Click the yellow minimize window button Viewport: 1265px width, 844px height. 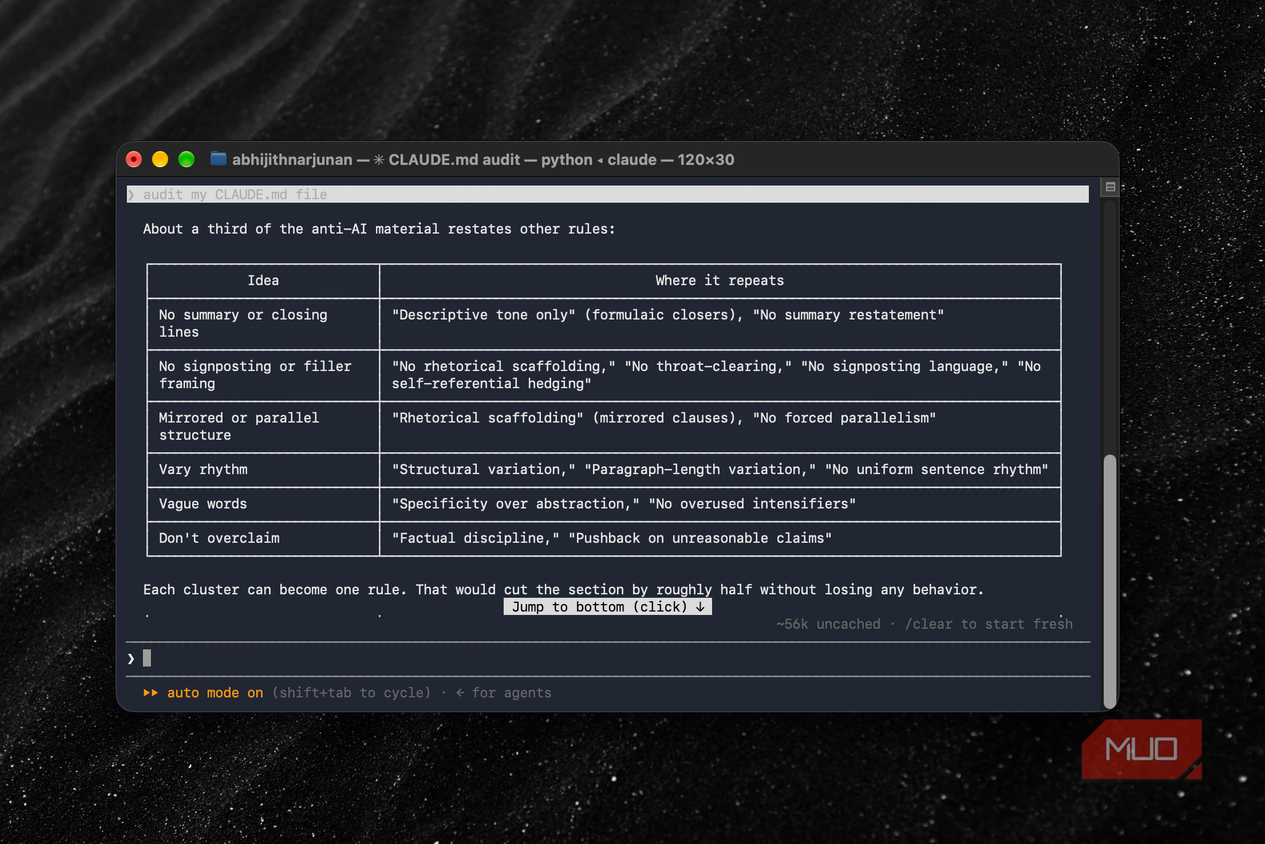(160, 159)
